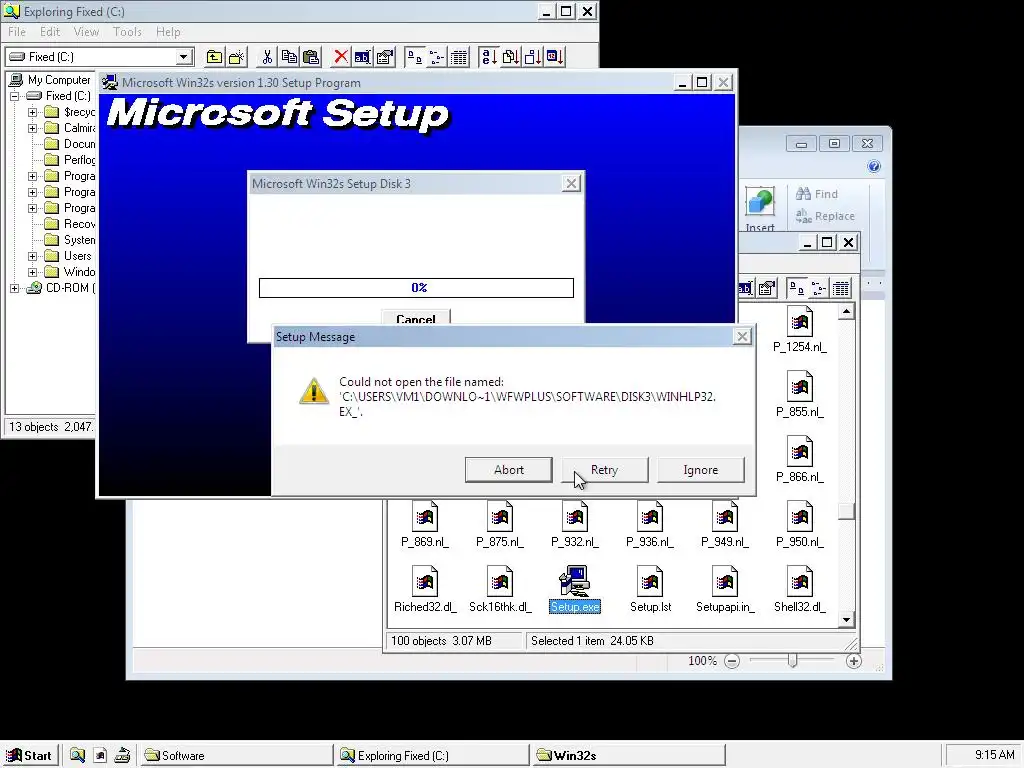Screen dimensions: 1024x768
Task: Click the scrollbar thumb in Win32s file list
Action: tap(846, 511)
